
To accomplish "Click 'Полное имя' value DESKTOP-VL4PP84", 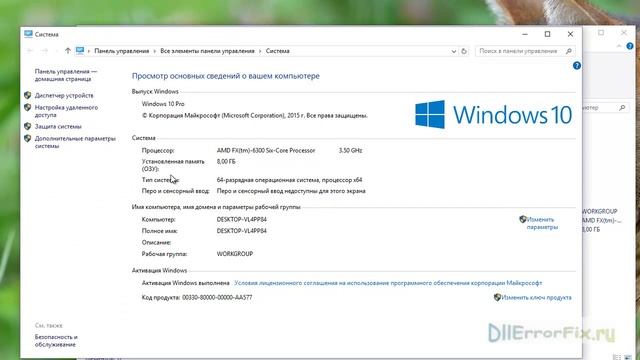I will pyautogui.click(x=242, y=231).
